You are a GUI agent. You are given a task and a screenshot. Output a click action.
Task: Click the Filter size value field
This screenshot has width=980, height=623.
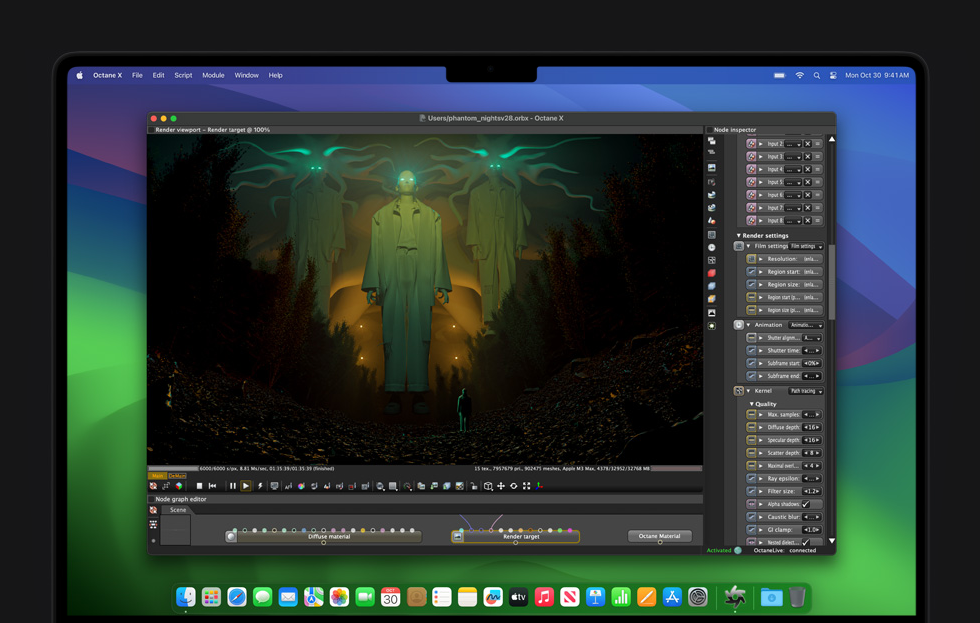click(812, 492)
